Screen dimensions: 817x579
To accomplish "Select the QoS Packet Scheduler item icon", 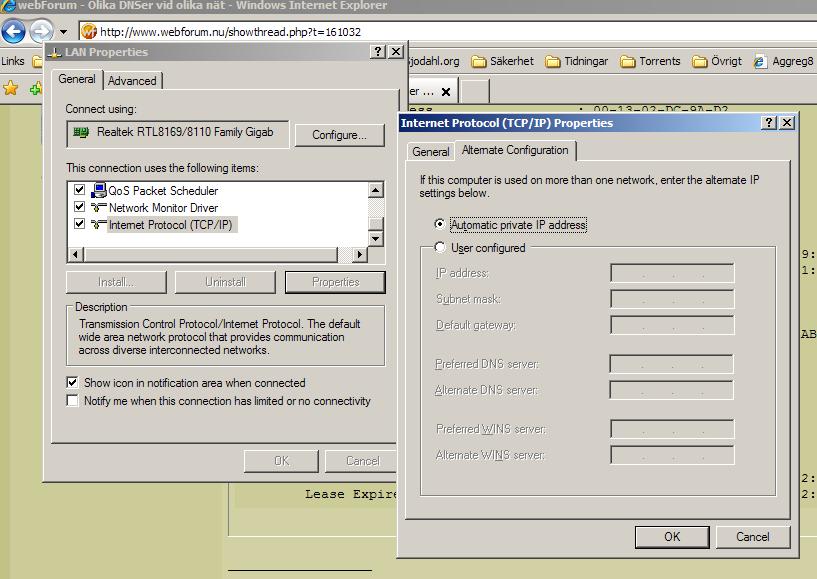I will click(x=98, y=190).
